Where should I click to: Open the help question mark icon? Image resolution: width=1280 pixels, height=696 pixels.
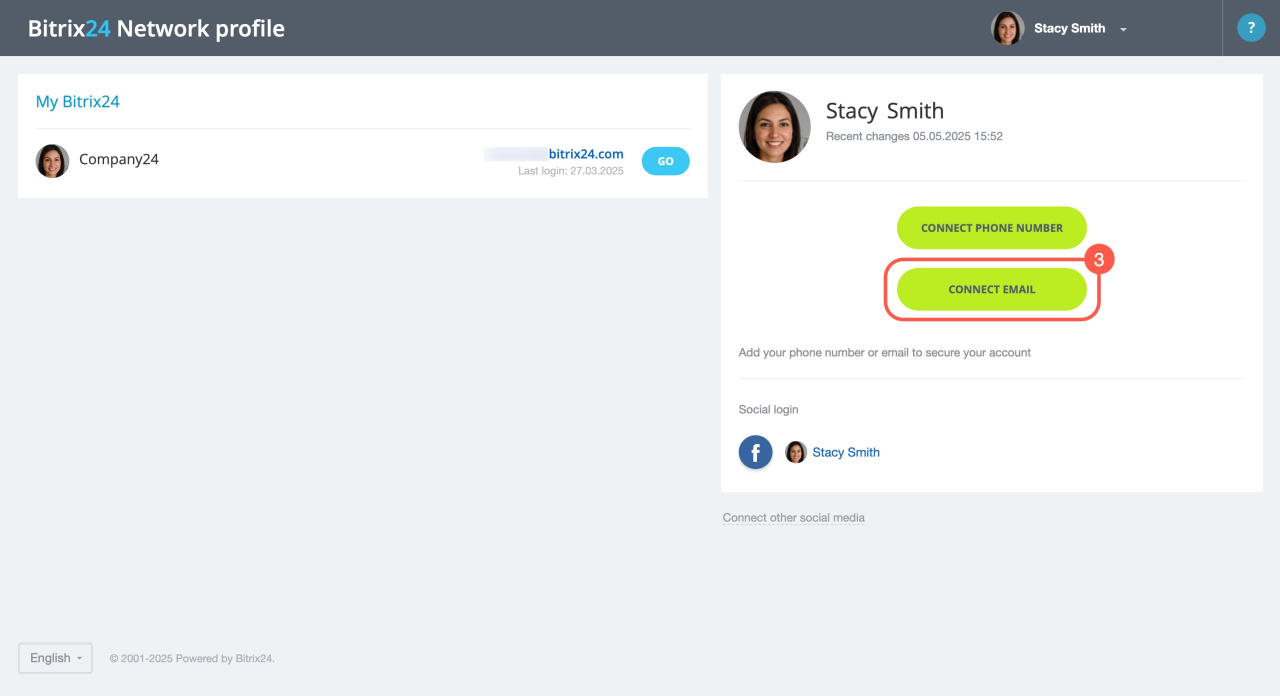click(1251, 28)
